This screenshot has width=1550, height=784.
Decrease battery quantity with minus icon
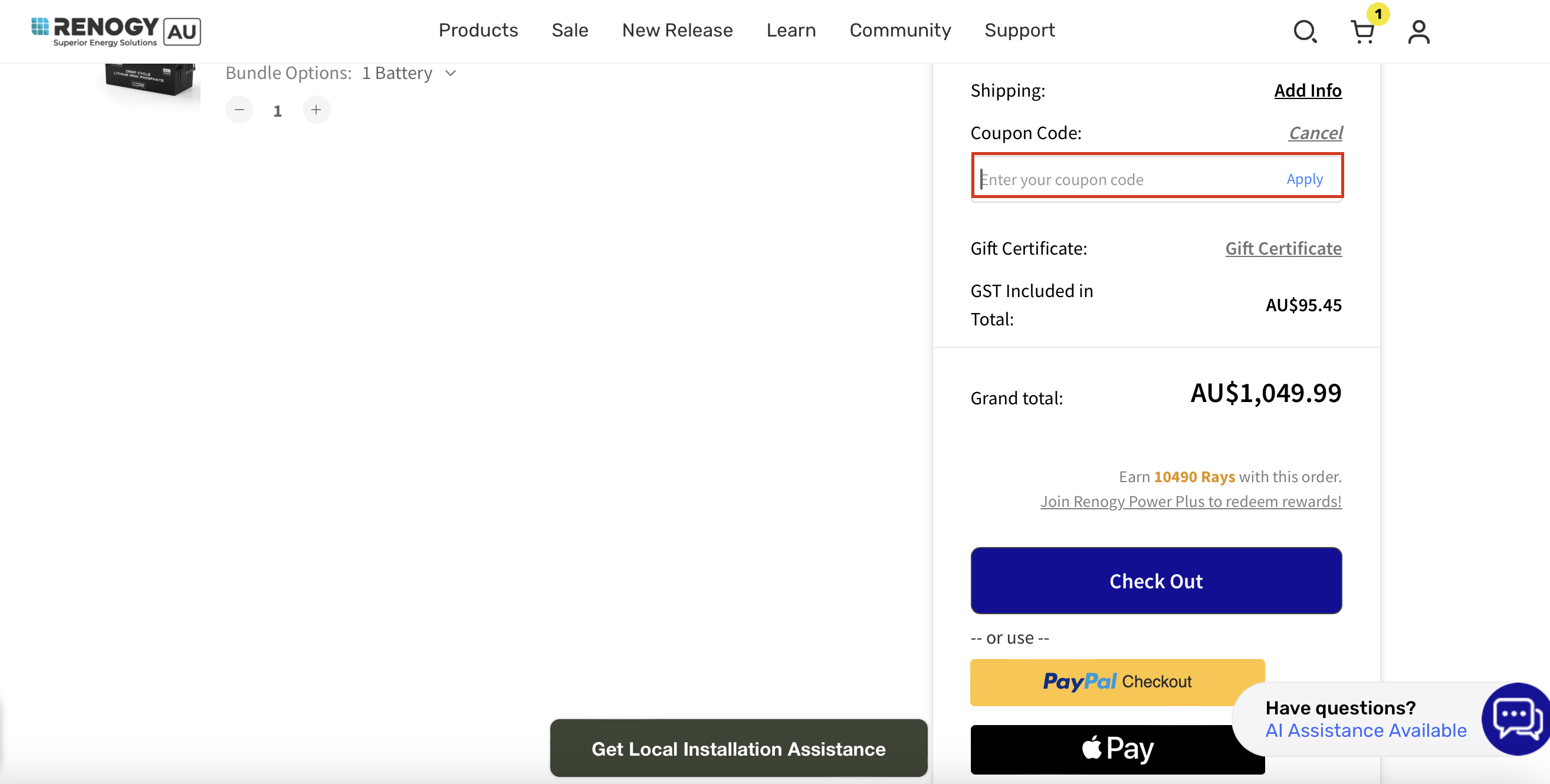(239, 110)
